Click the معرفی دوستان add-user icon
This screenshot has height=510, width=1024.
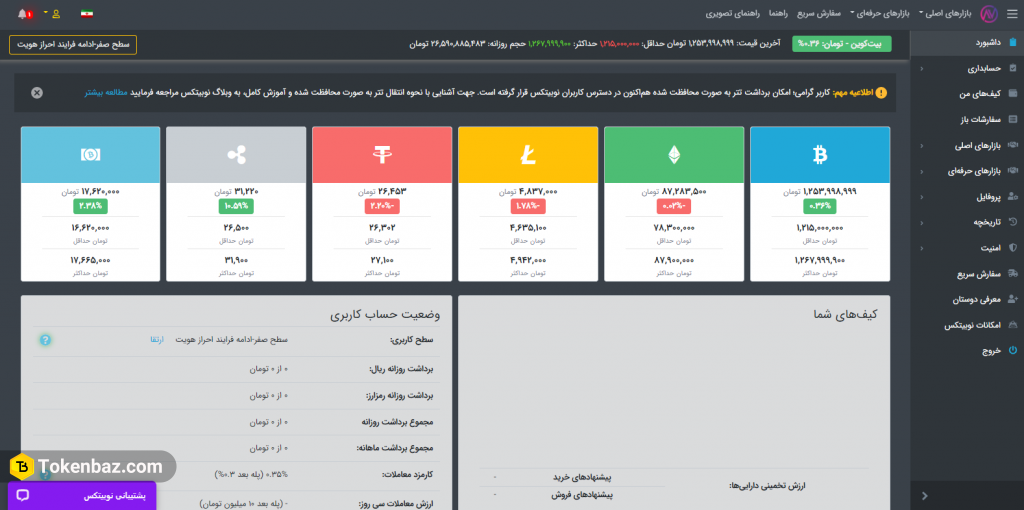click(x=1012, y=299)
